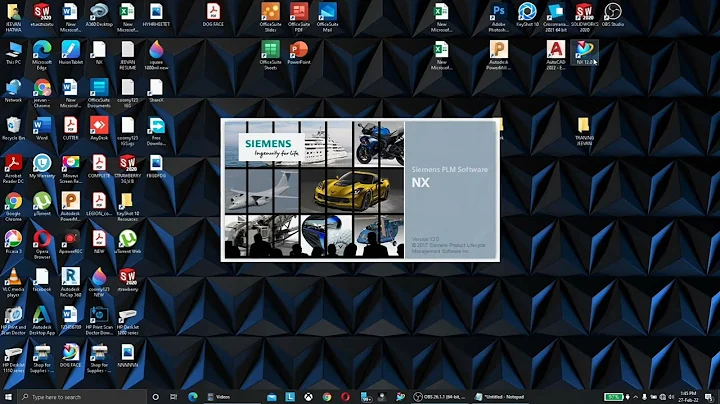Screen dimensions: 720x404
Task: Open the taskbar clock and date
Action: tap(689, 397)
